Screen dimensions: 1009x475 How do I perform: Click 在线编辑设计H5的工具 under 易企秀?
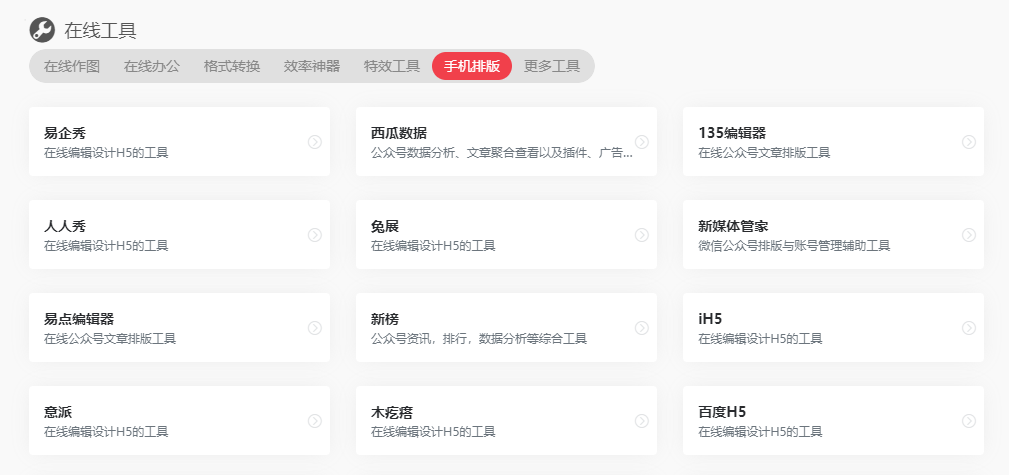pyautogui.click(x=106, y=153)
